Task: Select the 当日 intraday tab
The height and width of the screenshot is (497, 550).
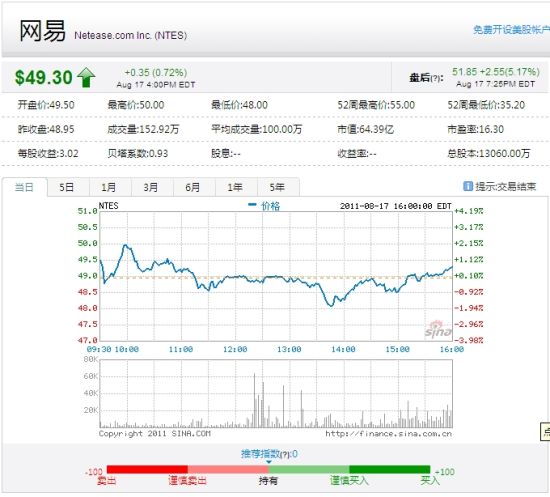Action: (x=24, y=187)
